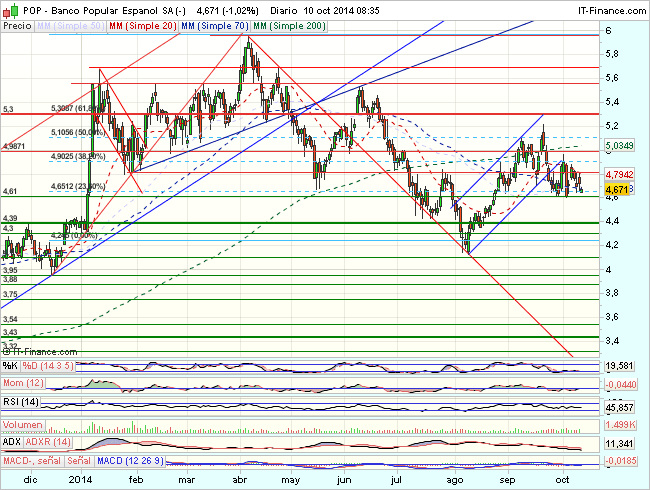Click the RSI (14) indicator label
This screenshot has width=650, height=490.
[x=22, y=402]
